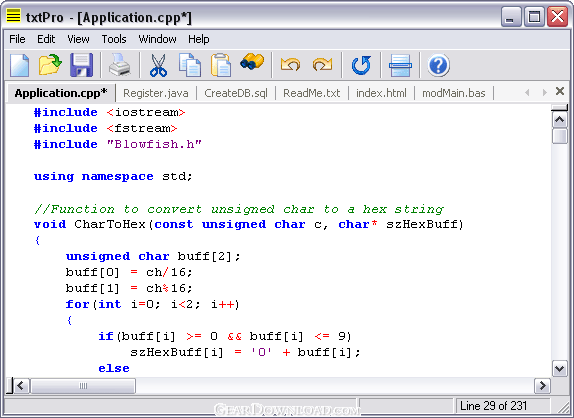The width and height of the screenshot is (574, 418).
Task: Open Find with the binoculars icon
Action: [252, 62]
